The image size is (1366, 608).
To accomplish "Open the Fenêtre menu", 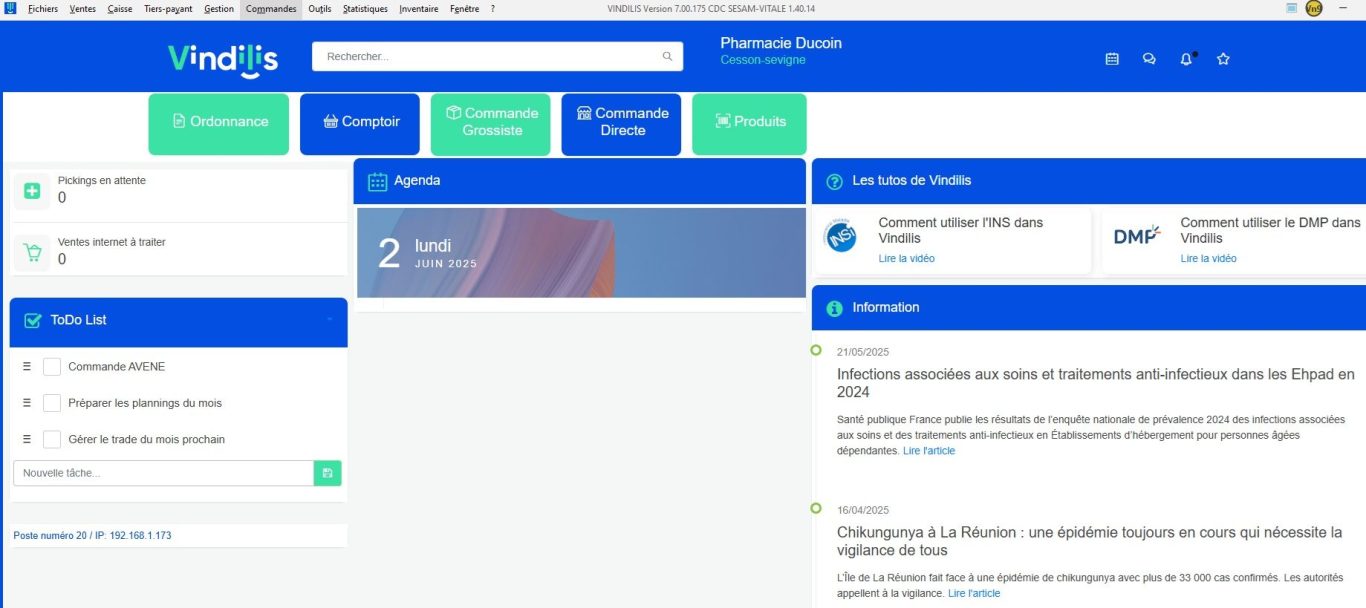I will coord(464,8).
